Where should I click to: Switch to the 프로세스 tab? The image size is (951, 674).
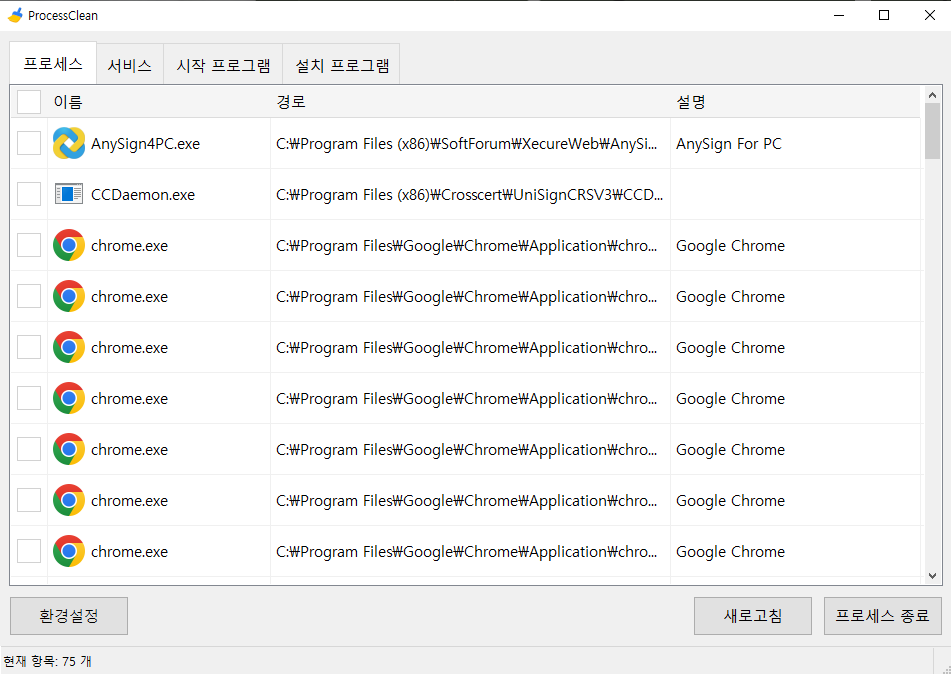53,64
